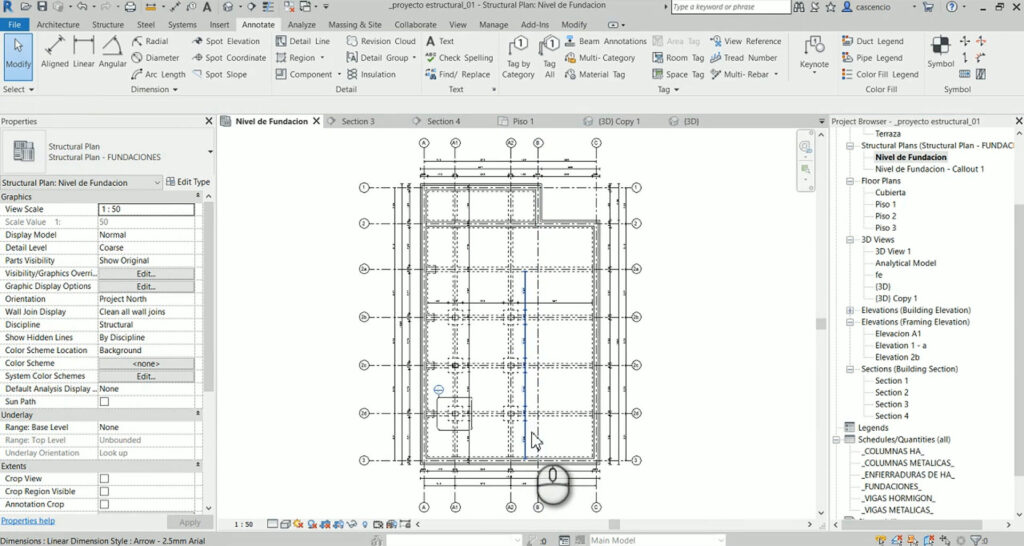Select the Aligned dimension tool
1024x546 pixels.
55,51
